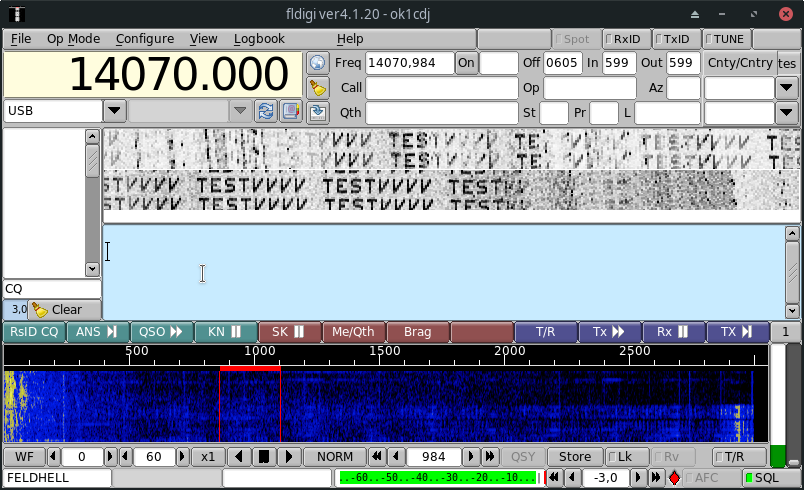The height and width of the screenshot is (490, 804).
Task: Click in the Call input field
Action: point(441,88)
